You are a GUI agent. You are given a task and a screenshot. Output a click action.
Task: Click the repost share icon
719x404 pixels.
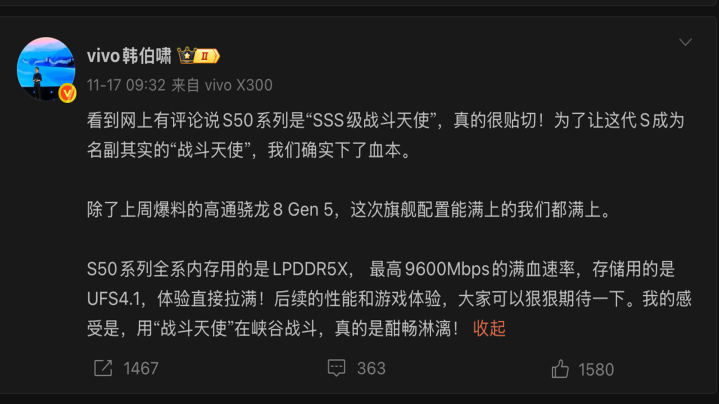coord(103,368)
